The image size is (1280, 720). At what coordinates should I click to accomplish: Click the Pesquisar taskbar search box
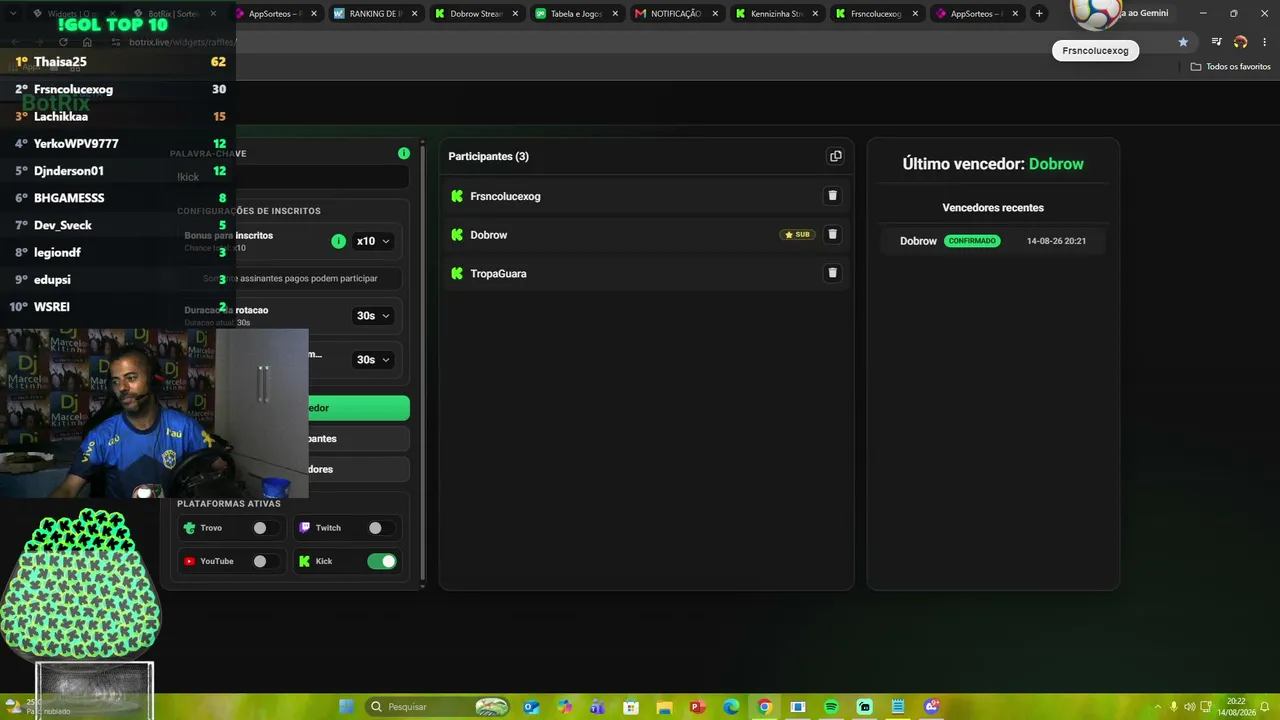click(x=438, y=707)
